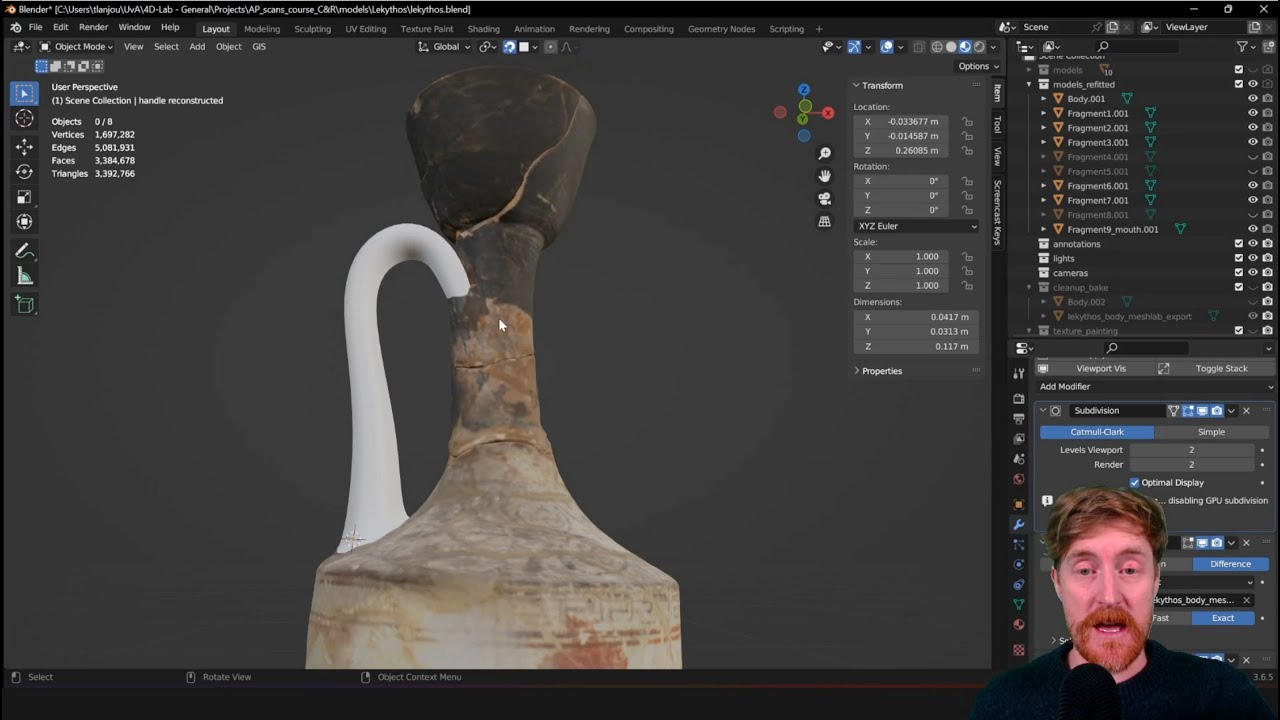Open the Tool properties tab icon
This screenshot has height=720, width=1280.
[x=1019, y=374]
